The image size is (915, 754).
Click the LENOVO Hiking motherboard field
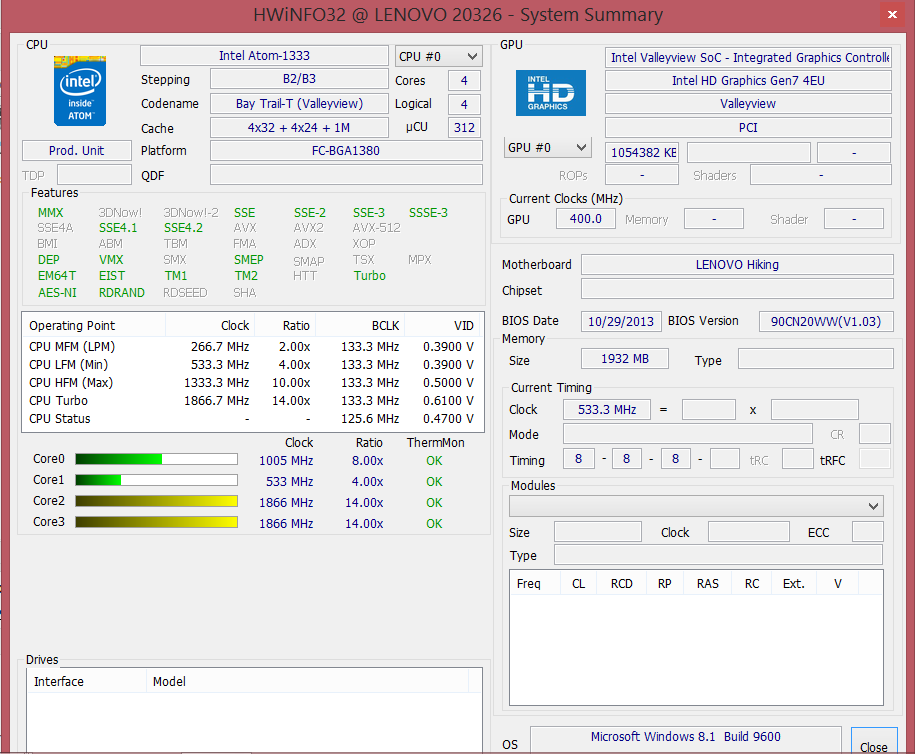tap(737, 264)
